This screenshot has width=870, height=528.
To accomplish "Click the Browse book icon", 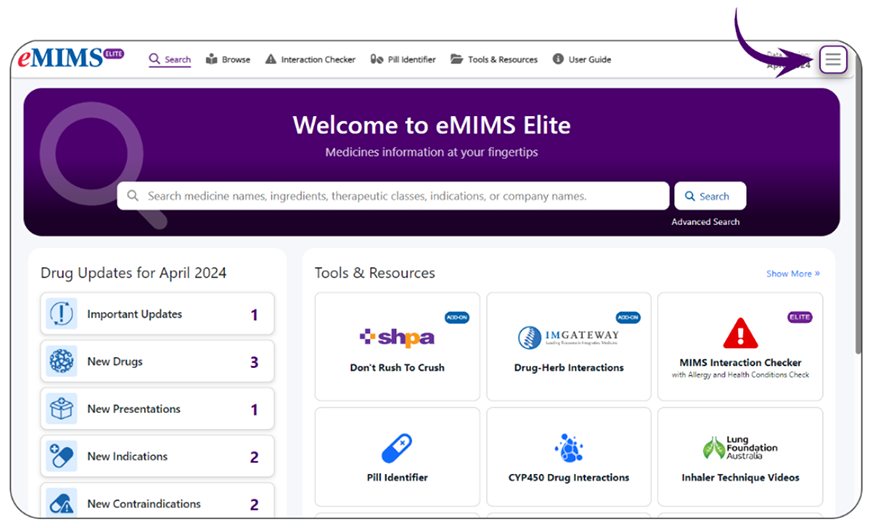I will click(x=211, y=59).
